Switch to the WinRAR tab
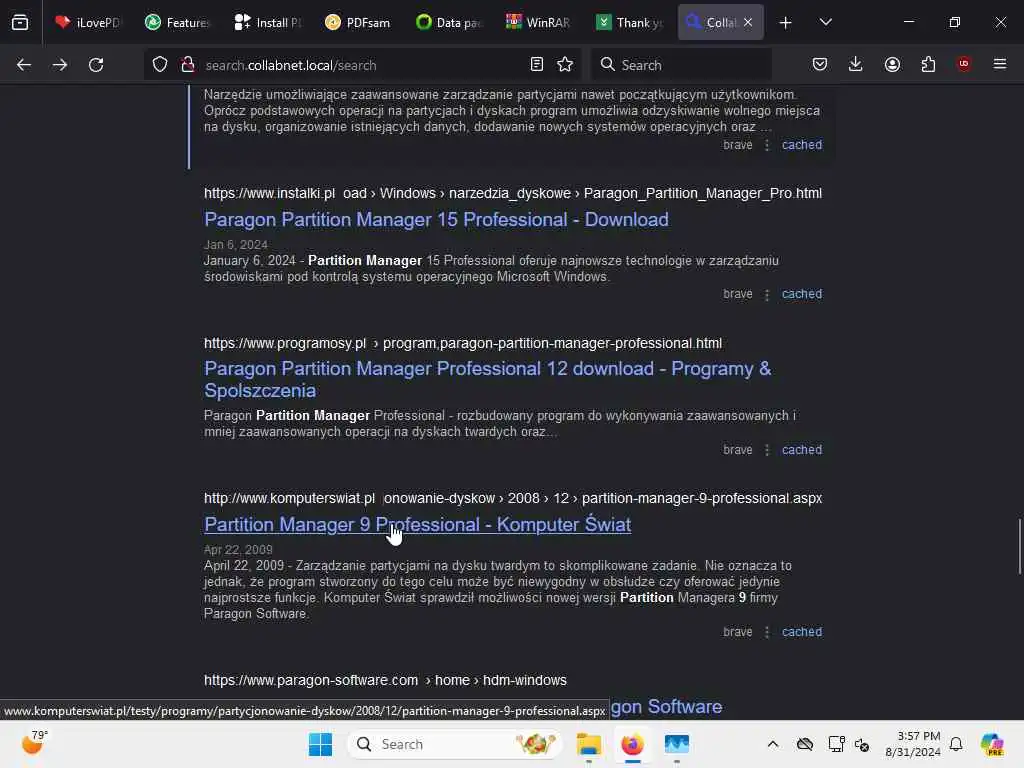This screenshot has height=768, width=1024. coord(538,22)
